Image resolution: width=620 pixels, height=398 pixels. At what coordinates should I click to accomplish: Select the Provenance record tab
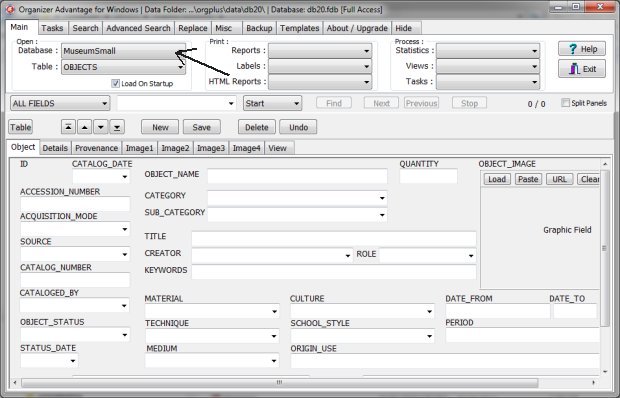(96, 148)
